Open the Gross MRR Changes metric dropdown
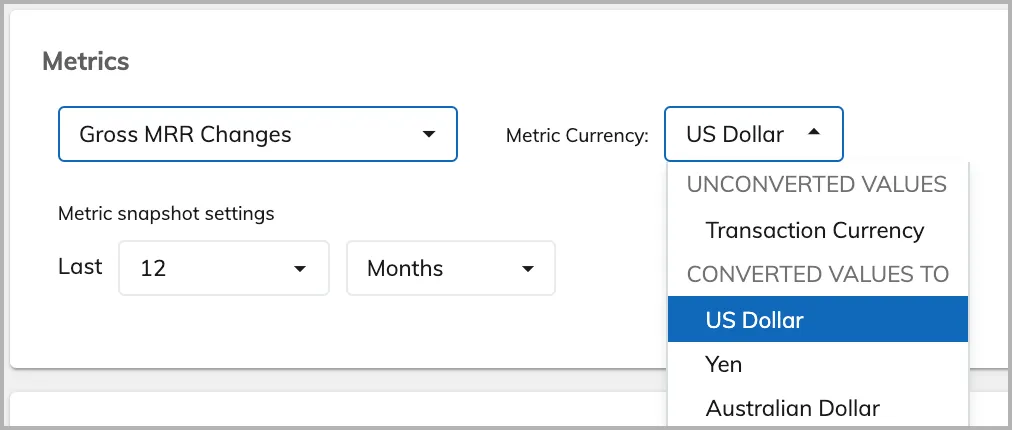Image resolution: width=1012 pixels, height=430 pixels. tap(258, 134)
